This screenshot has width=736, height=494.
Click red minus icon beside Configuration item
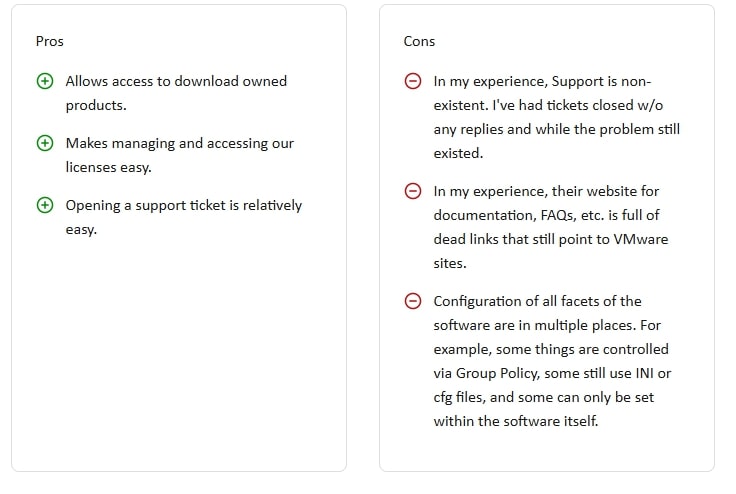[412, 301]
